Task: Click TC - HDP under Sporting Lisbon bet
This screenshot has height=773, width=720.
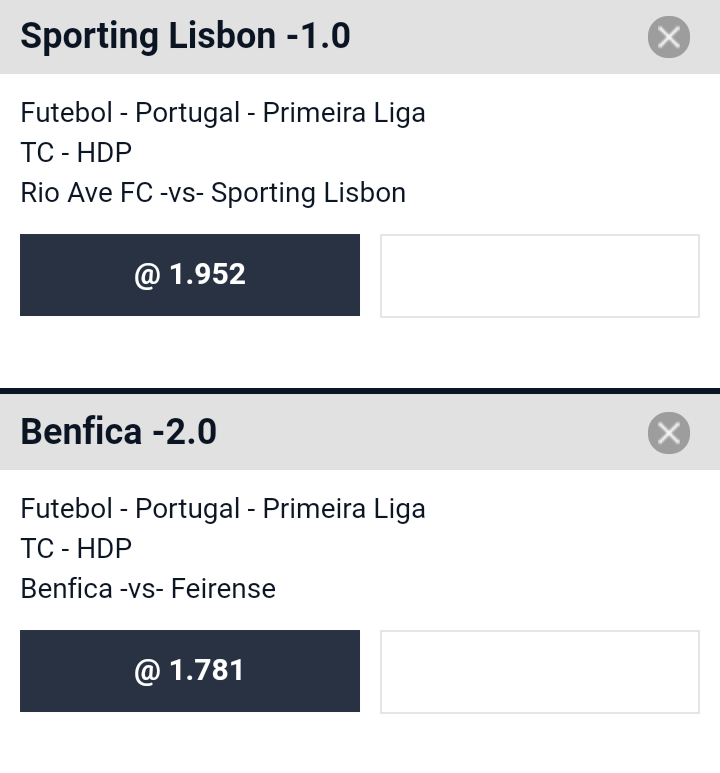Action: pos(76,152)
